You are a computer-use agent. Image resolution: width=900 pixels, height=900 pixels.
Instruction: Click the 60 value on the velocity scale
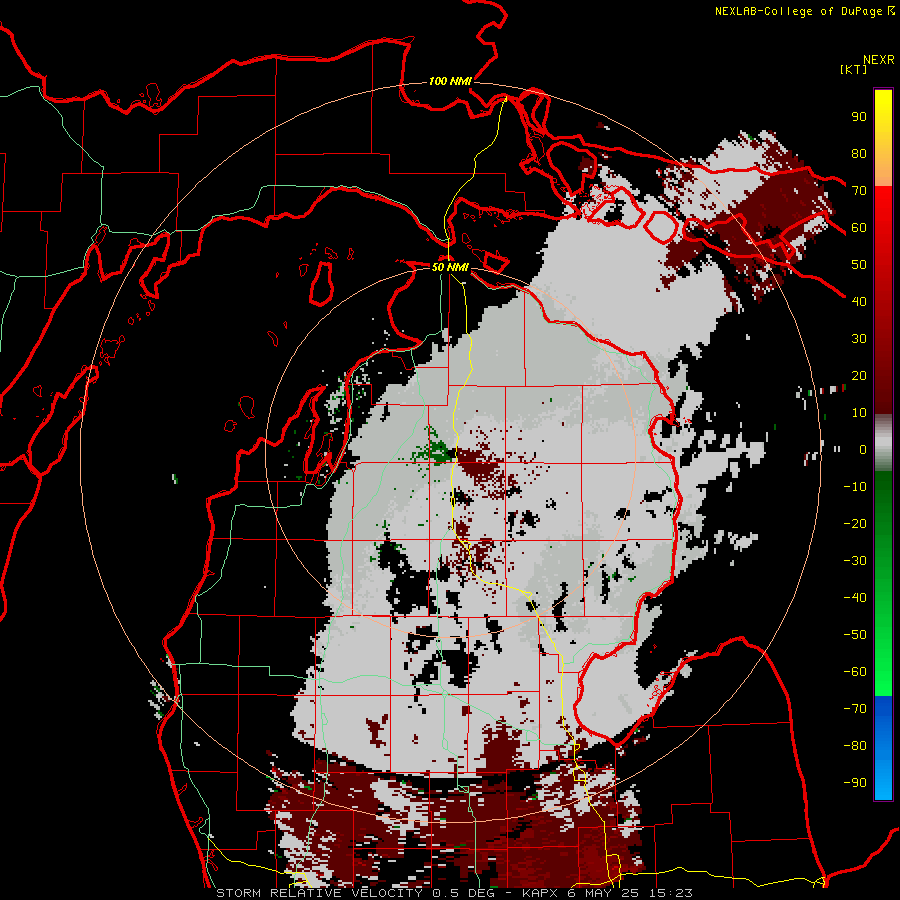(859, 227)
